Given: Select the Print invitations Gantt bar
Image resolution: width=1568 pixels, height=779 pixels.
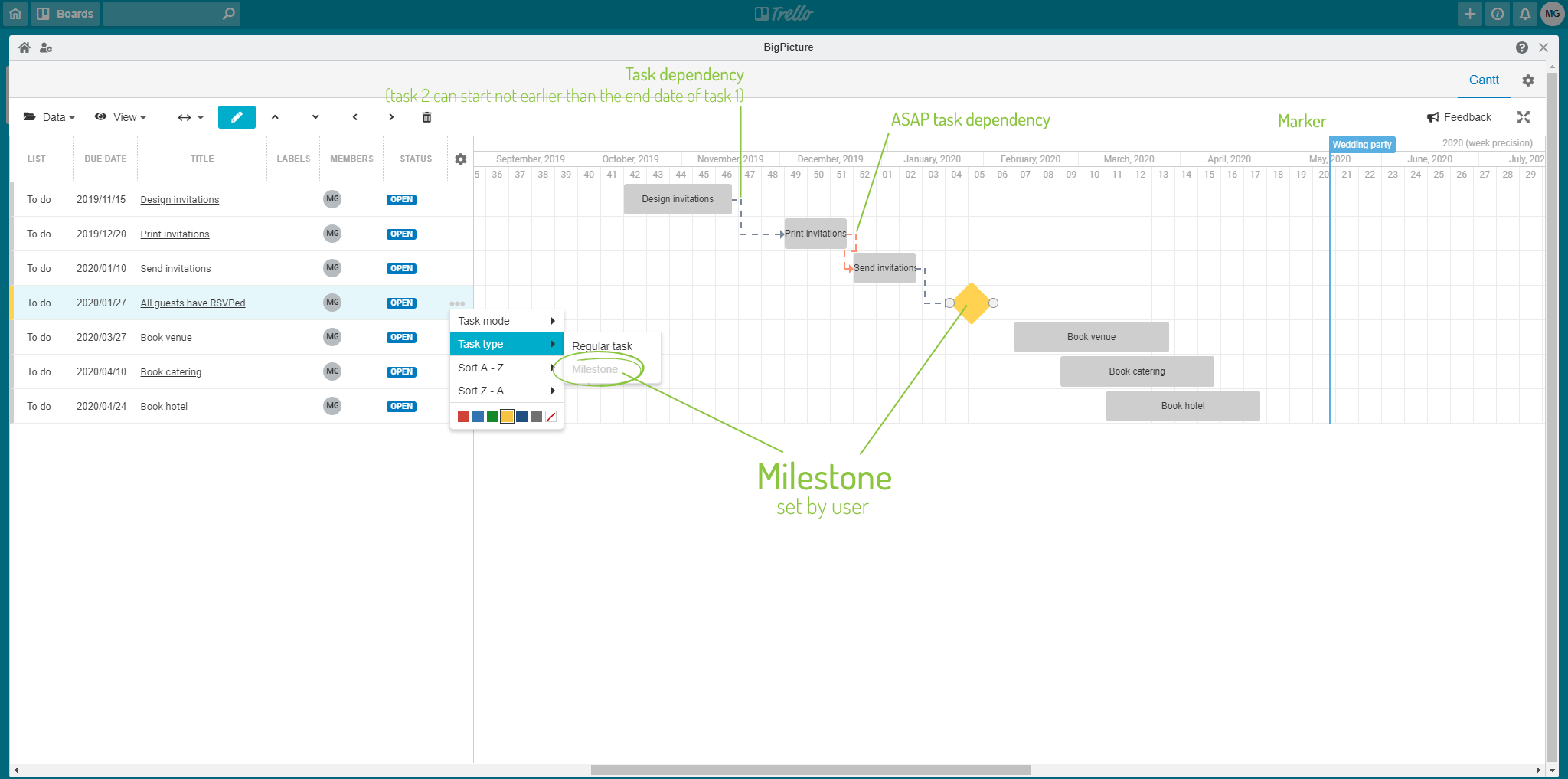Looking at the screenshot, I should (815, 234).
